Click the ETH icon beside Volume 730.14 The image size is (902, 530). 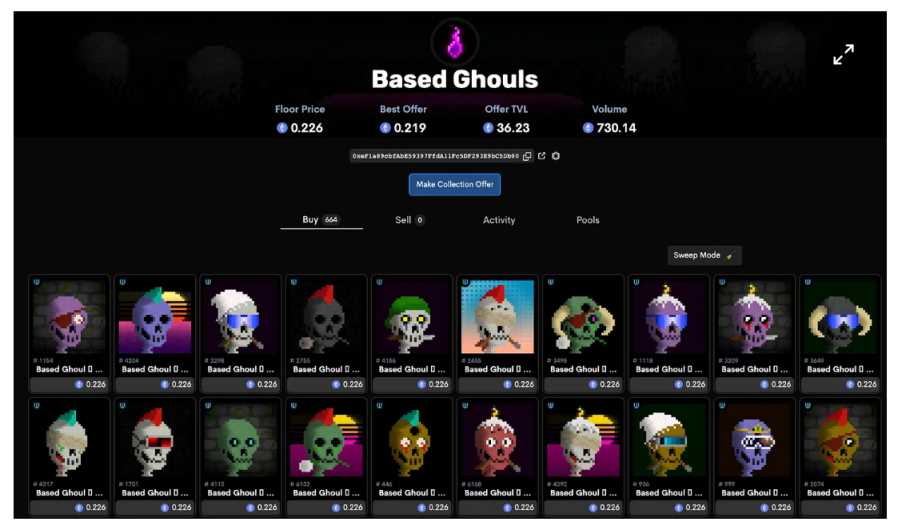(588, 128)
